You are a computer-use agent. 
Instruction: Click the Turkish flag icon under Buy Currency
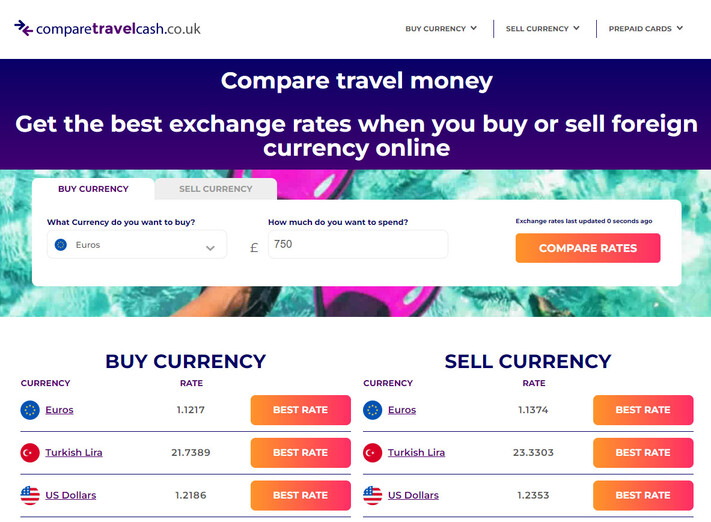pos(30,453)
